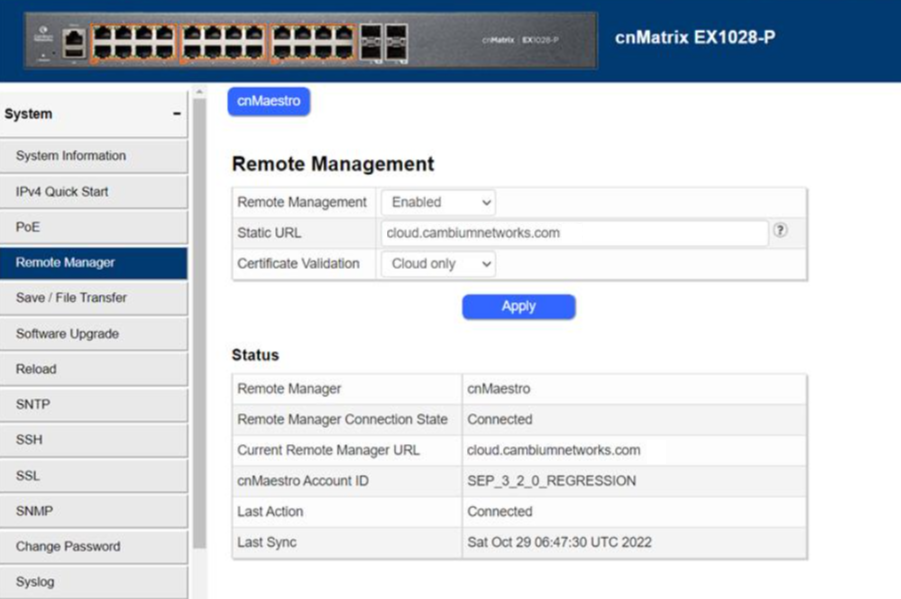Click the Remote Management heading
The width and height of the screenshot is (901, 599).
(x=333, y=164)
